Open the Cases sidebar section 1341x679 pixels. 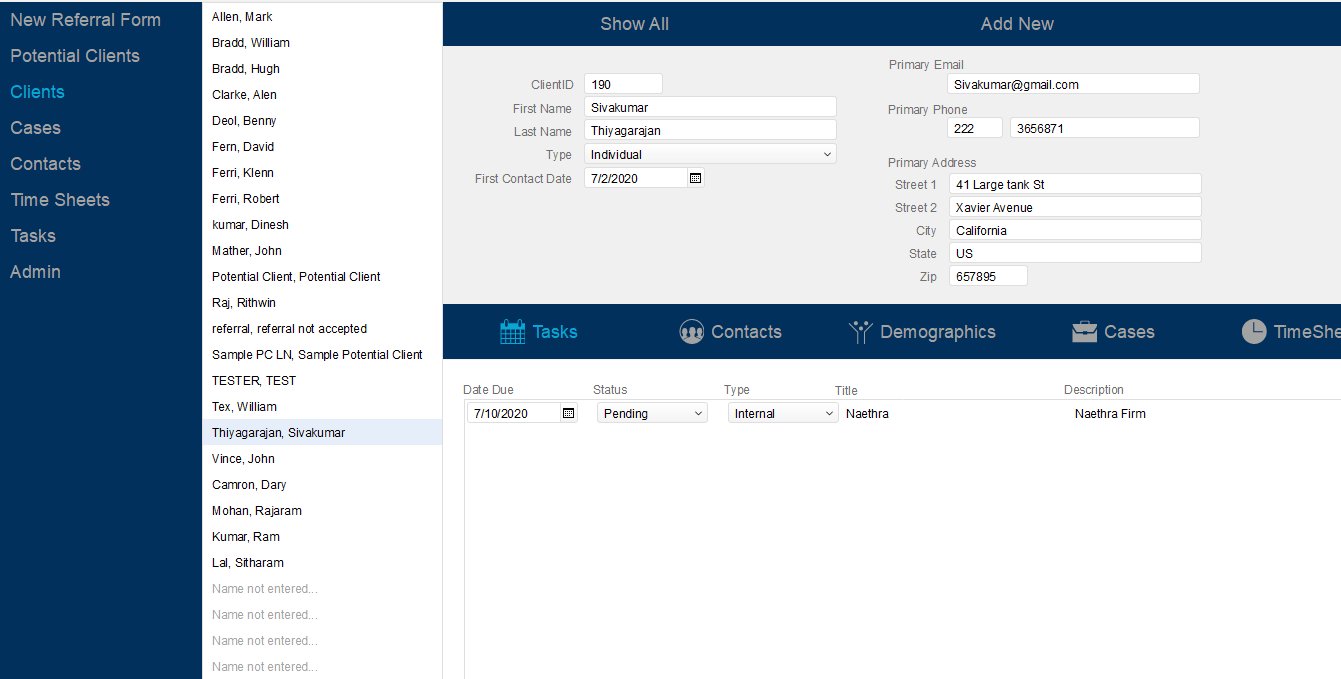tap(35, 128)
